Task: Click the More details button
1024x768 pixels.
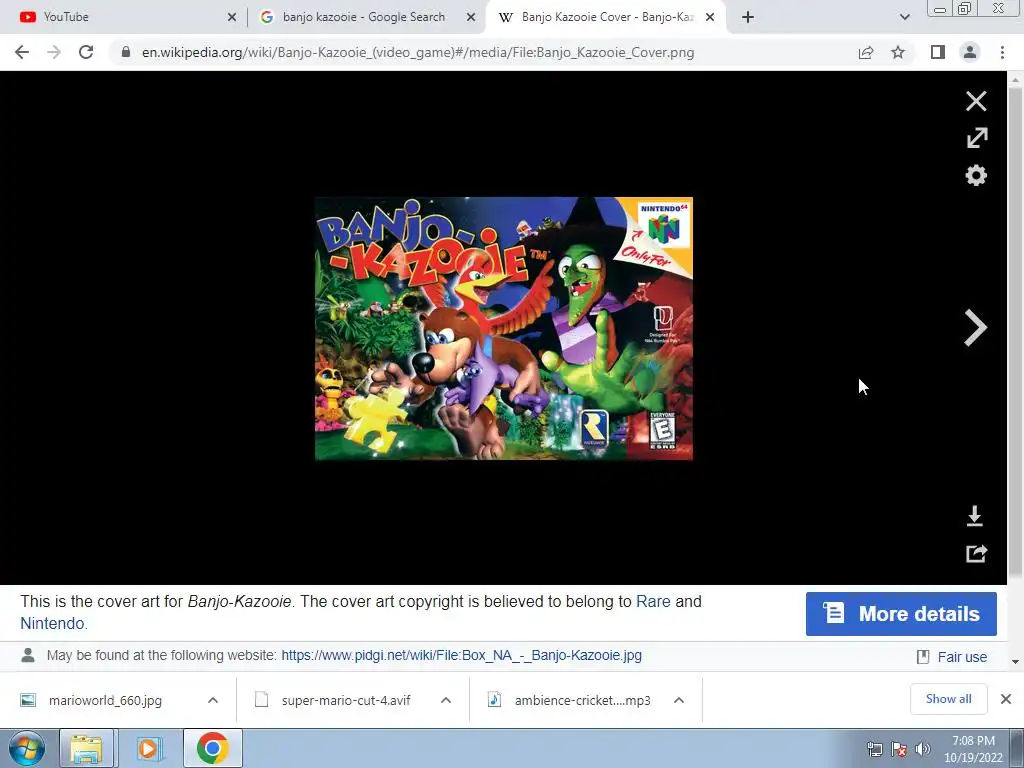Action: tap(901, 614)
